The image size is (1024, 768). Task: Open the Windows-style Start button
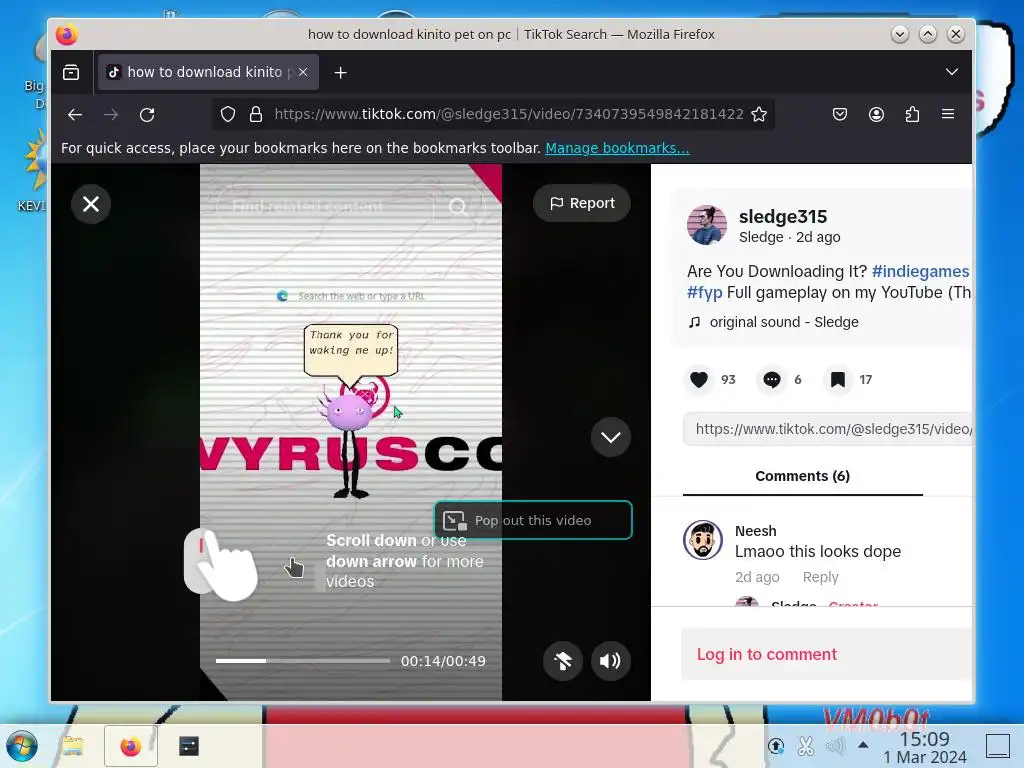pos(22,746)
